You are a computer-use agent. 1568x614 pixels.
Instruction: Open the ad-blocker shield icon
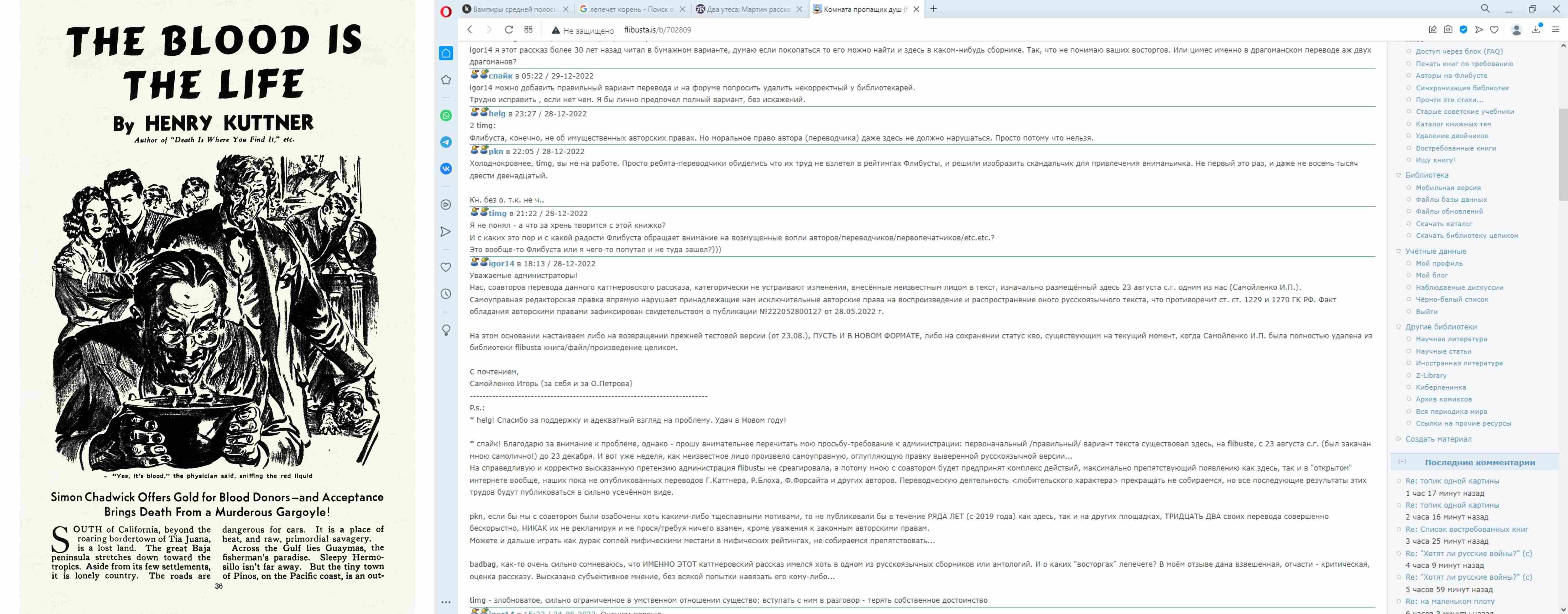(x=1463, y=29)
